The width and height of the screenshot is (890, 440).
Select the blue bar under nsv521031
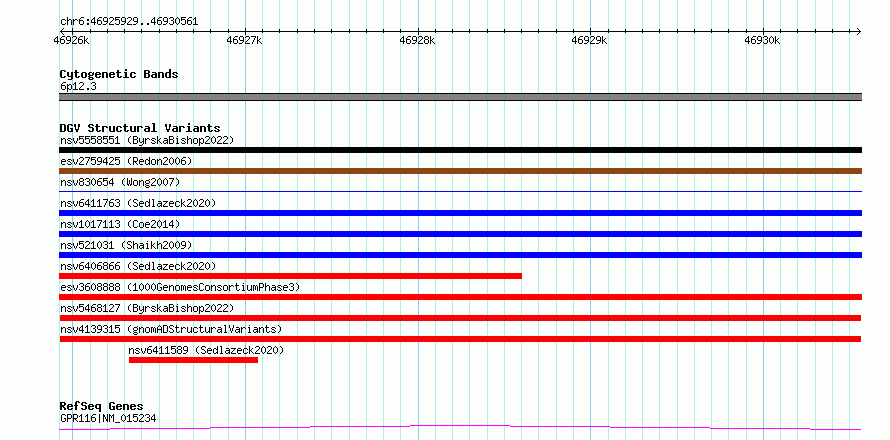tap(460, 255)
